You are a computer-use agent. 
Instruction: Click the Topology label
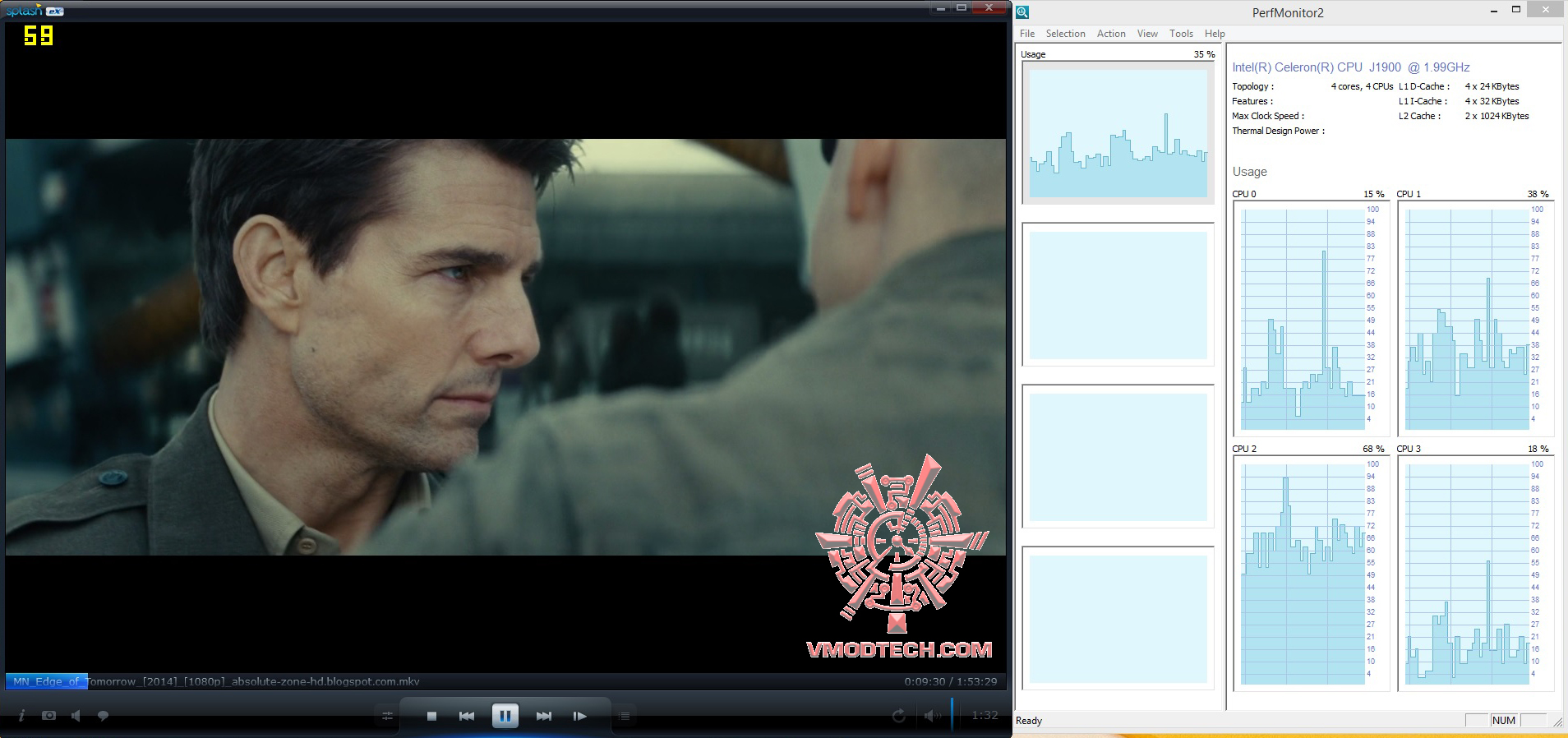click(1253, 86)
